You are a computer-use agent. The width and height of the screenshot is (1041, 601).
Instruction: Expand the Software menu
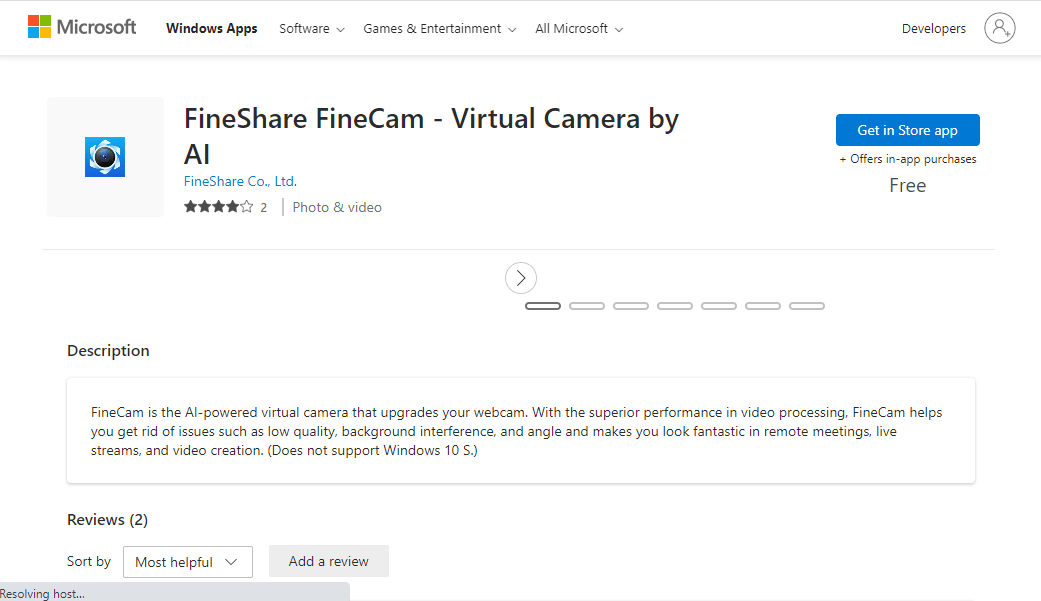click(311, 29)
